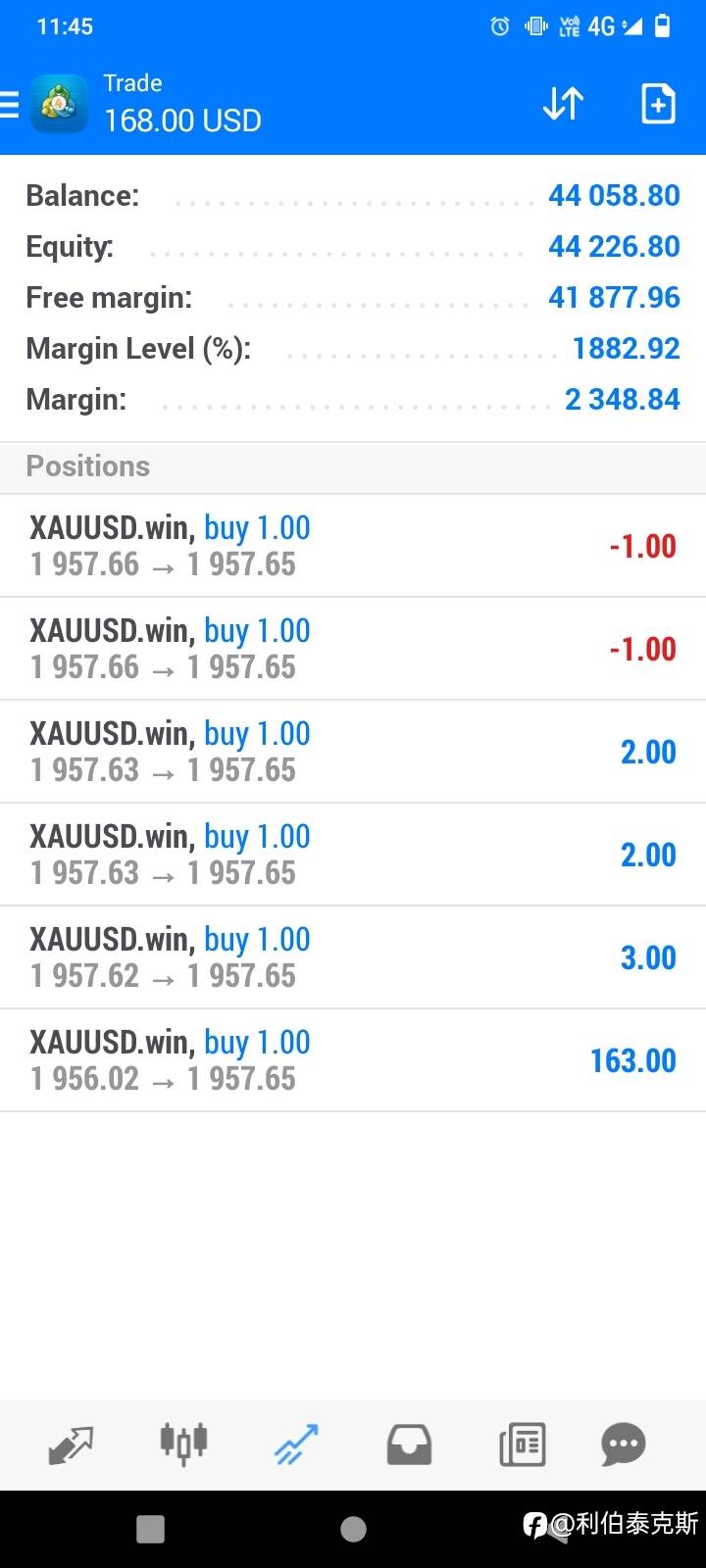
Task: Select the Trade tab icon
Action: pyautogui.click(x=296, y=1445)
